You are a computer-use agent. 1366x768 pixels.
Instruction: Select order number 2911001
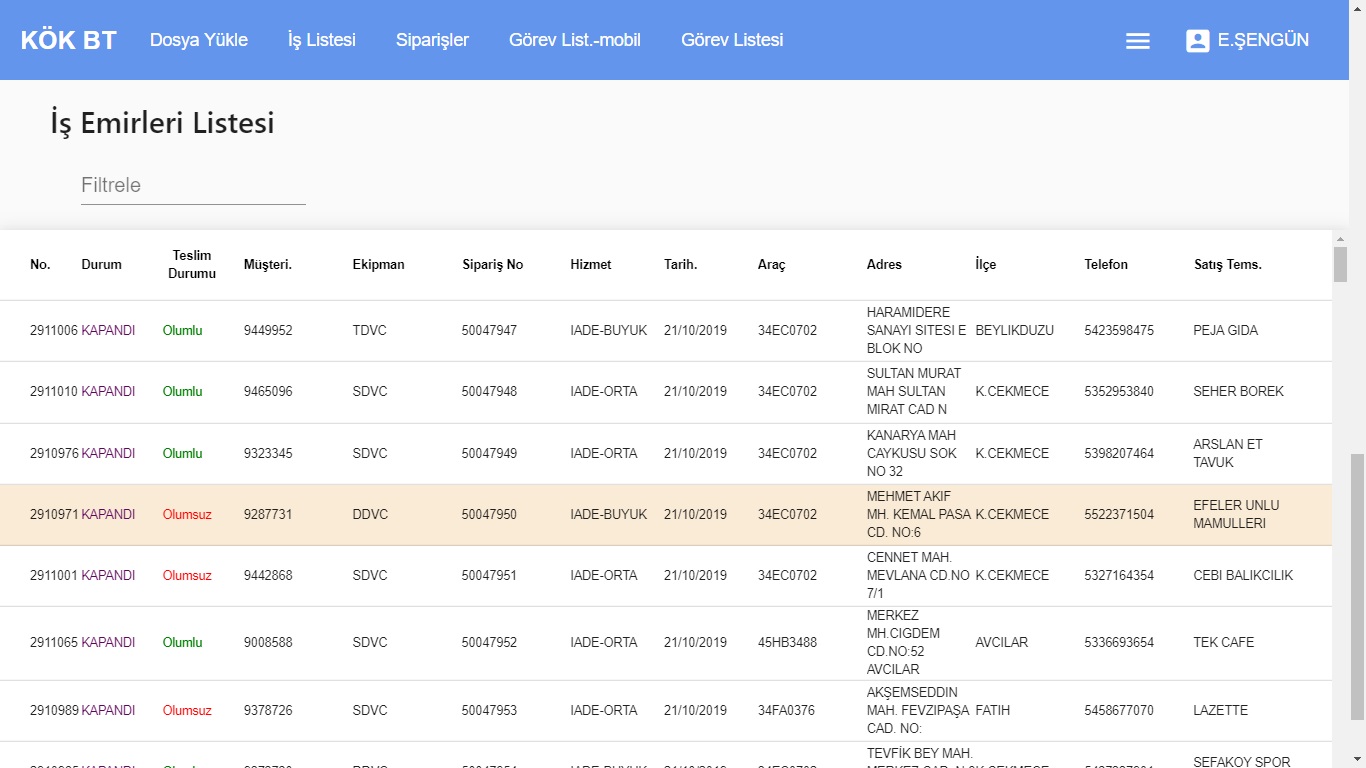click(x=54, y=576)
